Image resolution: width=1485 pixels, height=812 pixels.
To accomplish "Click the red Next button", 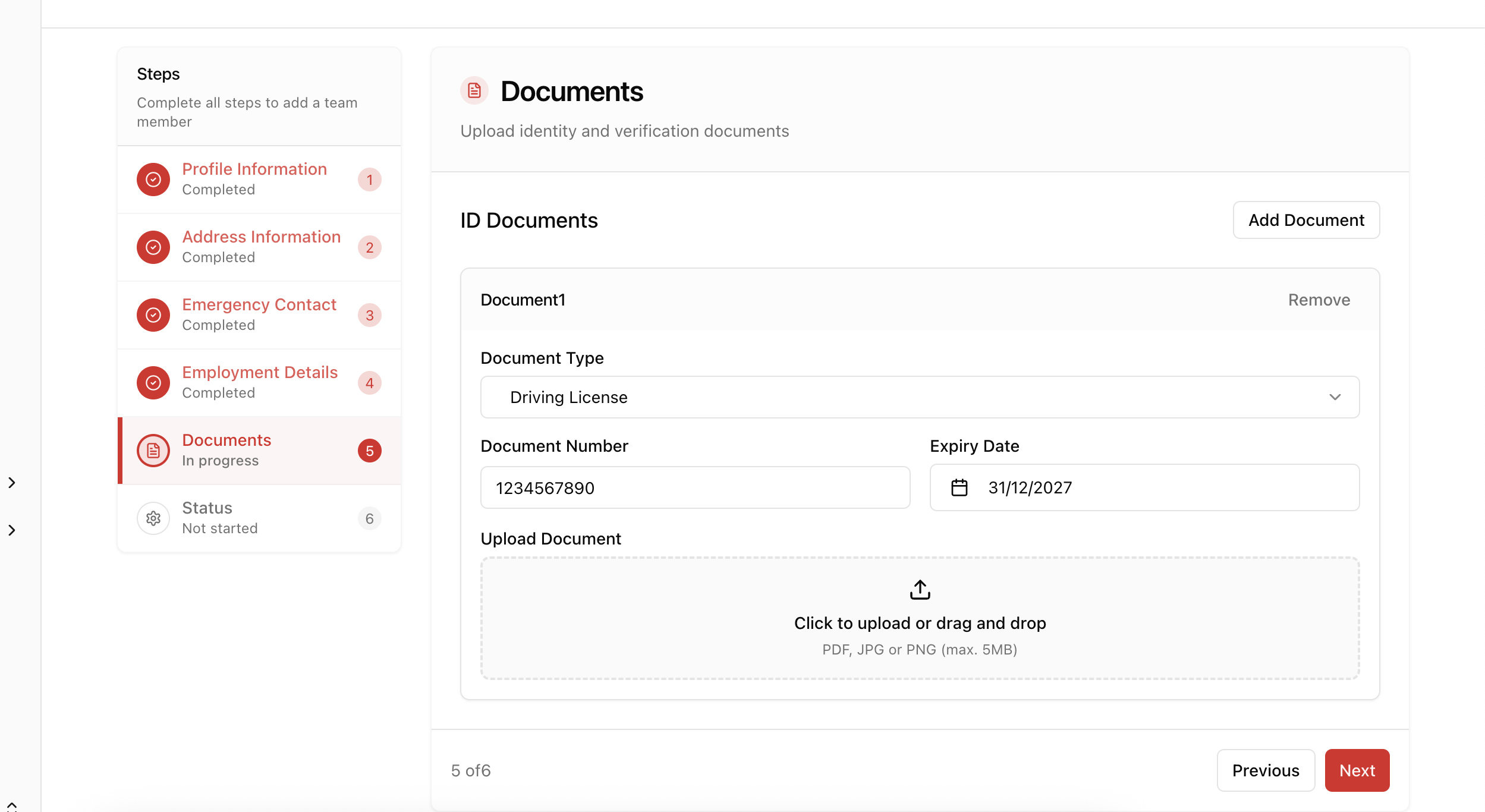I will [1357, 770].
